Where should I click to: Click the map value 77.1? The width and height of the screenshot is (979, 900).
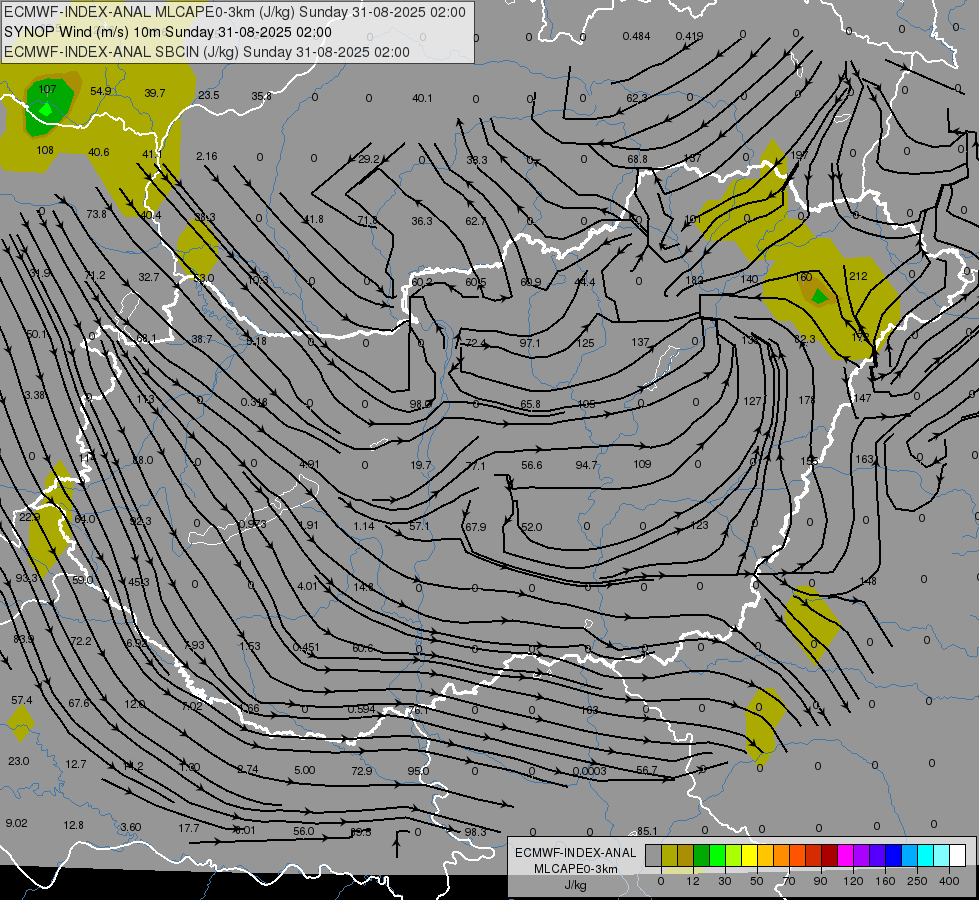(x=475, y=466)
